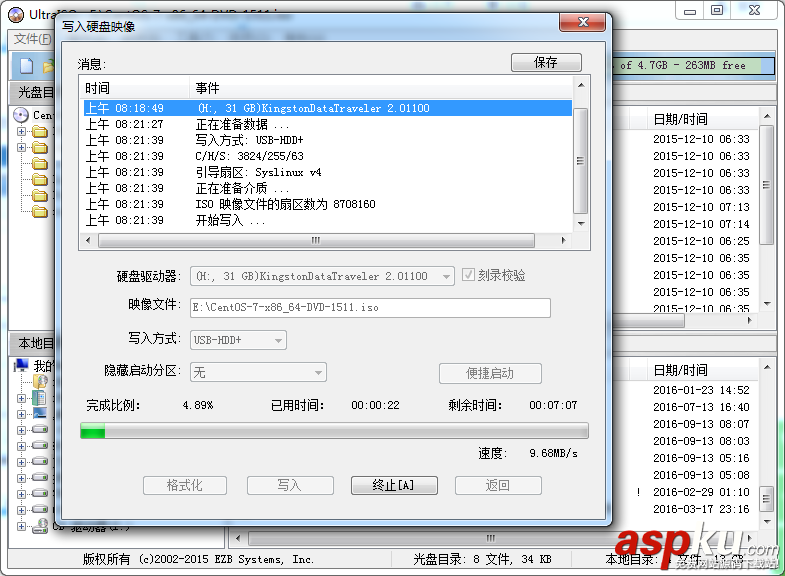
Task: Click the 保存 save log button
Action: [x=546, y=63]
